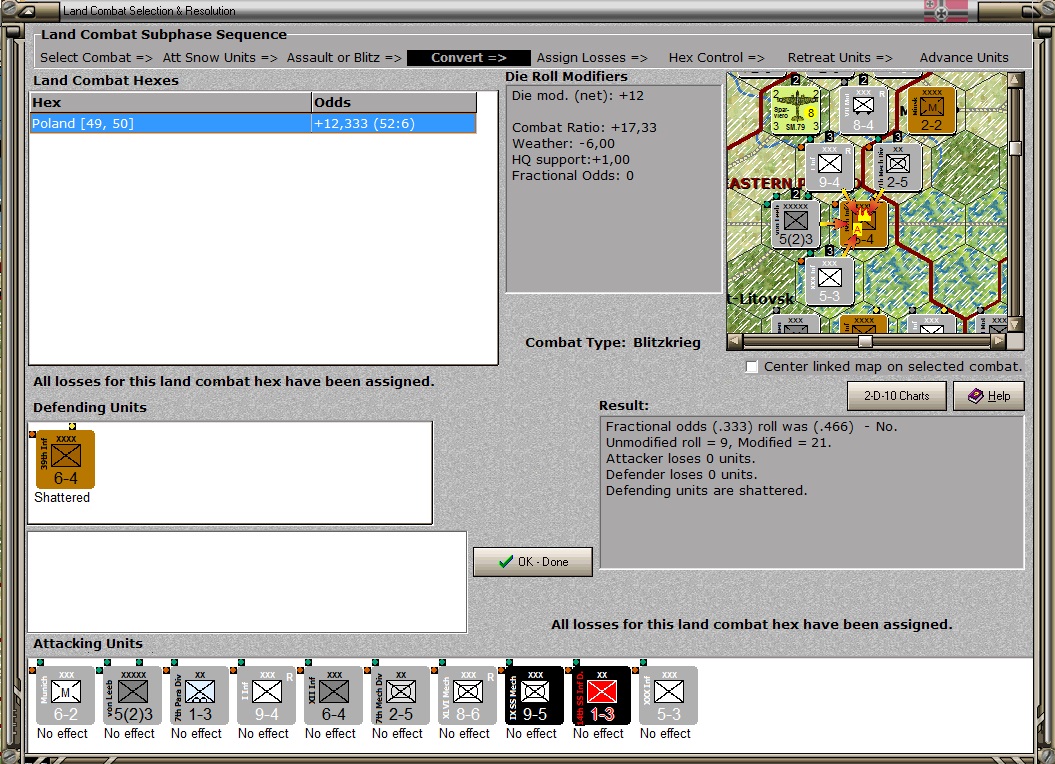Click the Help book icon
The height and width of the screenshot is (764, 1055).
pos(976,396)
